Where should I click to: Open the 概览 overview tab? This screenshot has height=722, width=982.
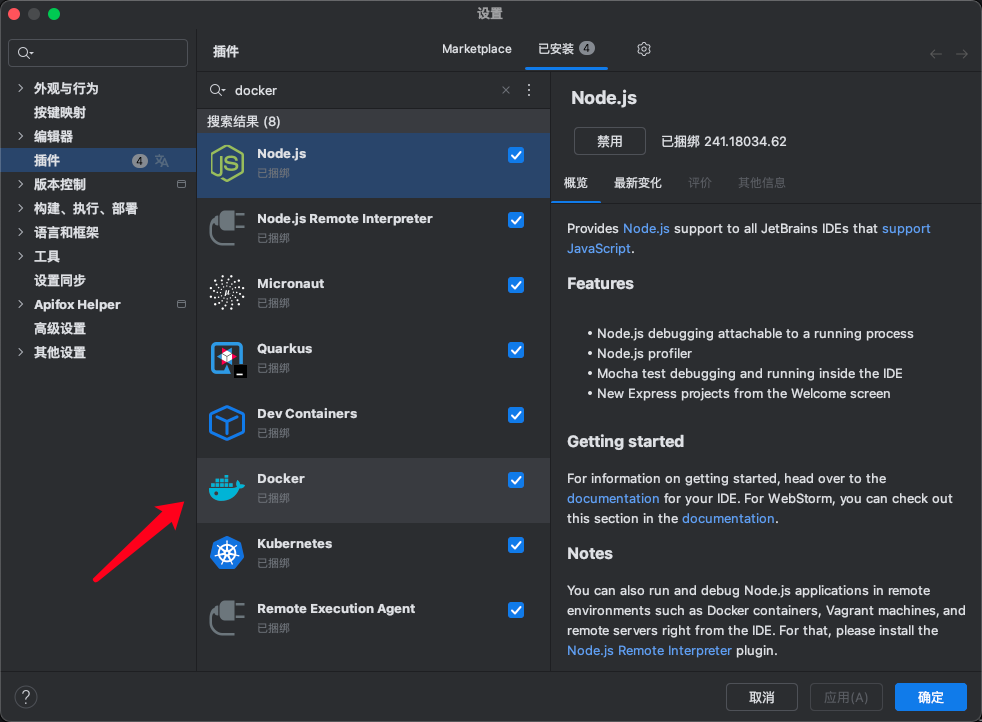click(x=576, y=183)
